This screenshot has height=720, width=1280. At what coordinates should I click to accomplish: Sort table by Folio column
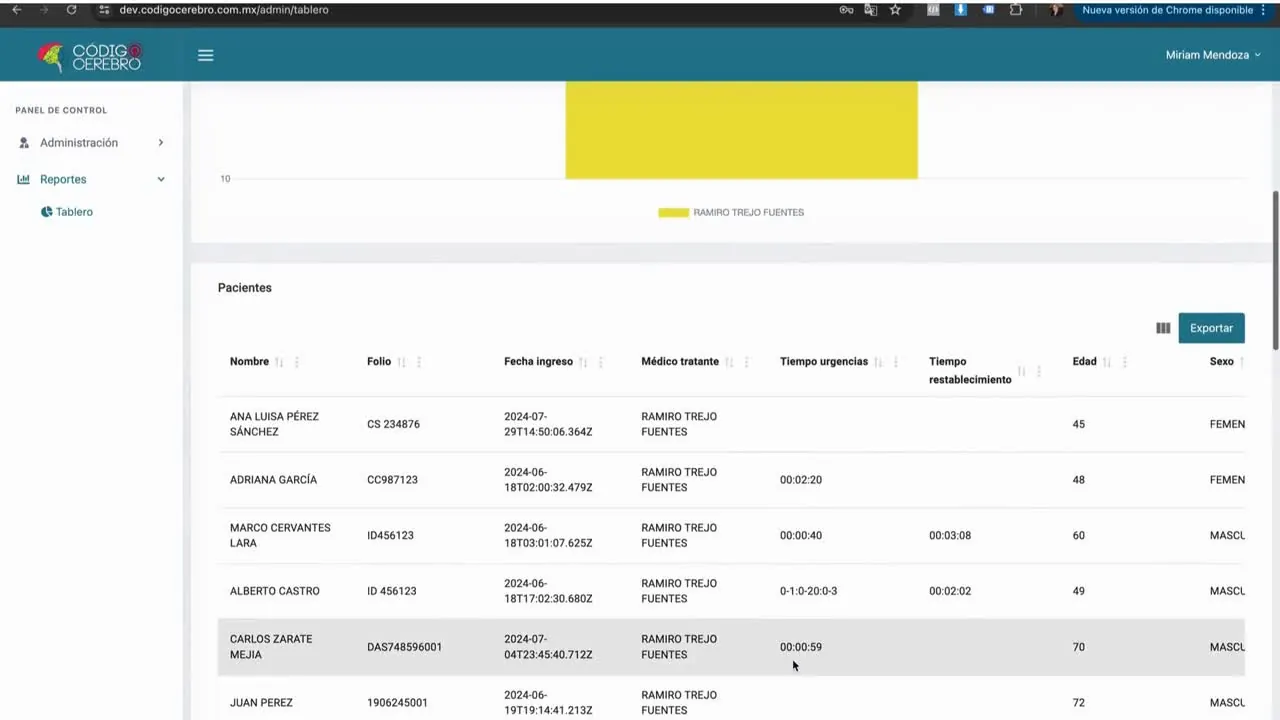coord(401,362)
